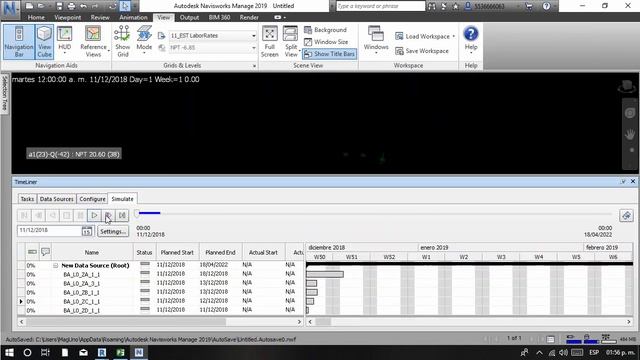
Task: Select task BA_L0_2A_1_1
Action: (x=82, y=274)
